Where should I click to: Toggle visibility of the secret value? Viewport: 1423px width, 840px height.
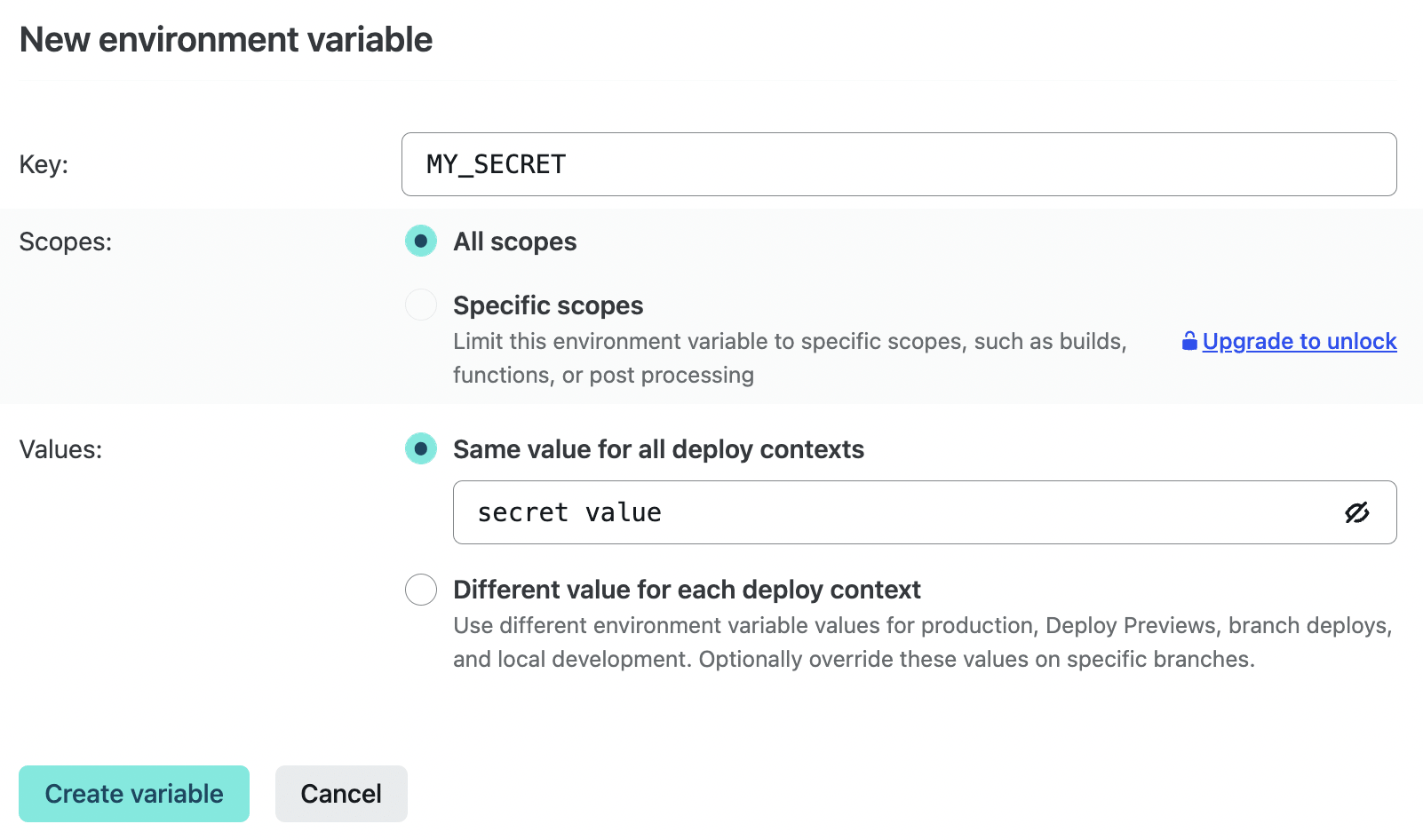1356,512
